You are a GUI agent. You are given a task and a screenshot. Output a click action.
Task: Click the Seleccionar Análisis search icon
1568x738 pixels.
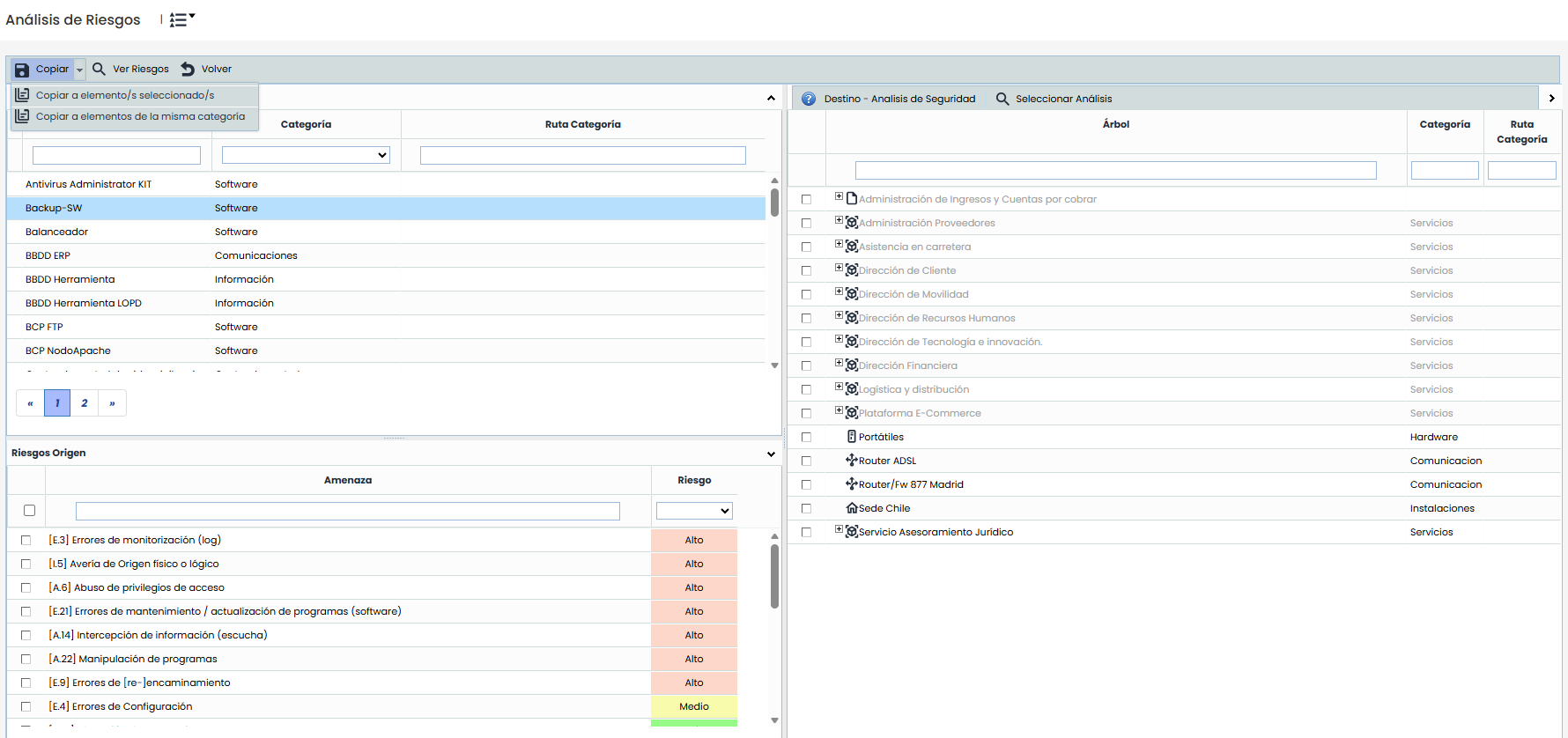[1002, 99]
